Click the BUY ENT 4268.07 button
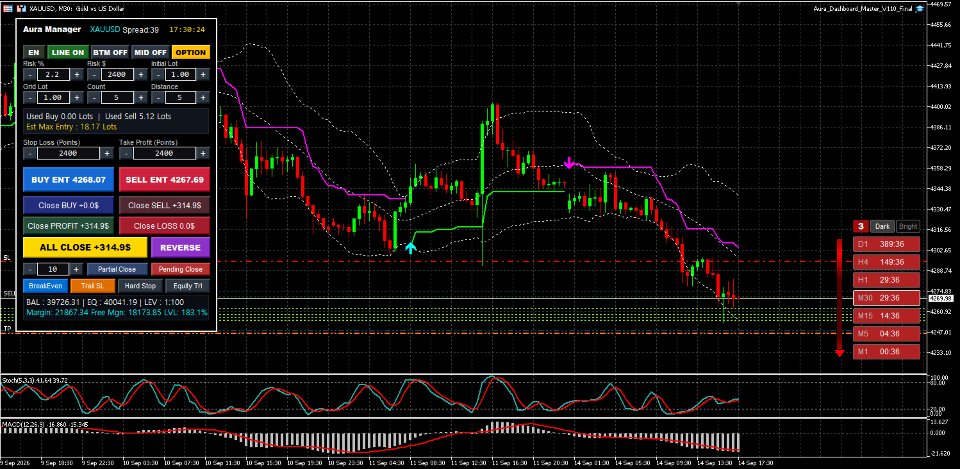Screen dimensions: 960x469 click(x=69, y=180)
